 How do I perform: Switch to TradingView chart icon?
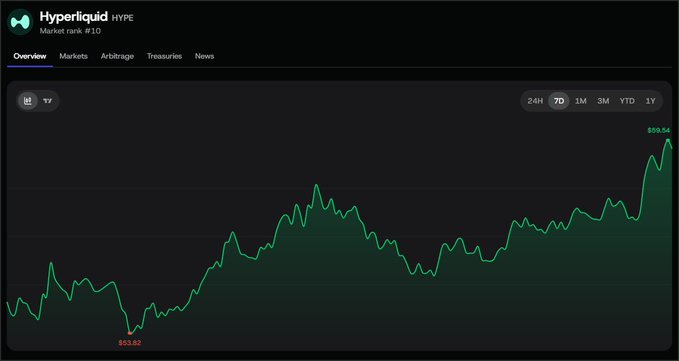[x=48, y=101]
